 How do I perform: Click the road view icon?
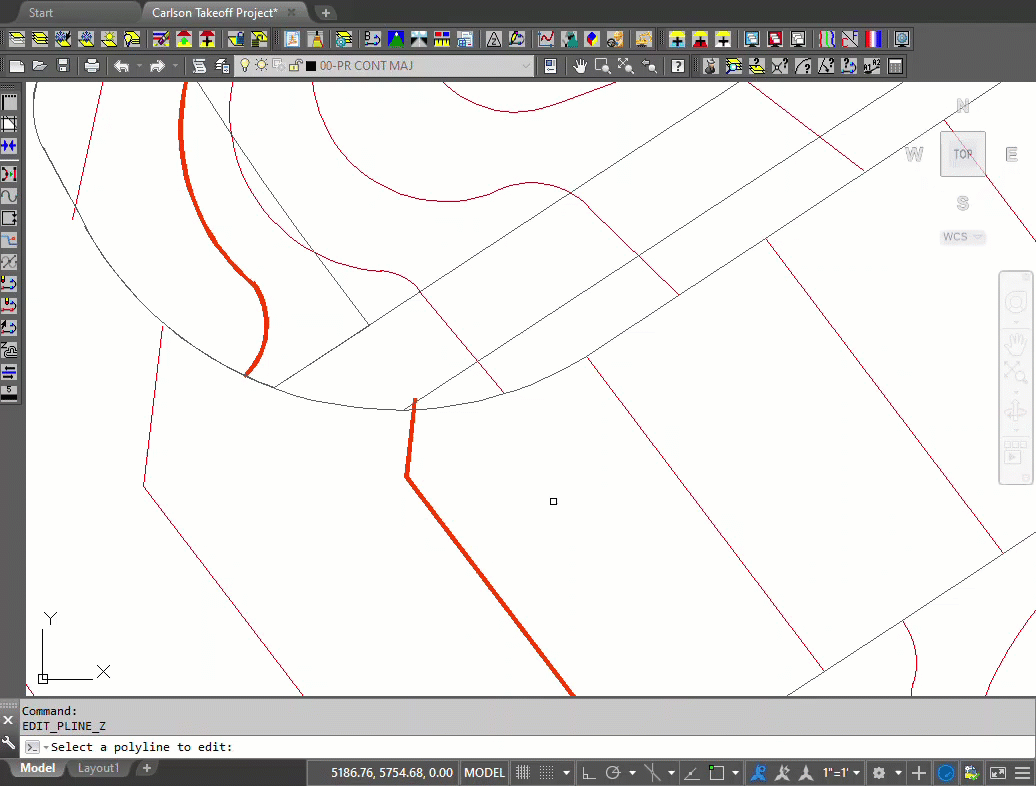coord(419,39)
